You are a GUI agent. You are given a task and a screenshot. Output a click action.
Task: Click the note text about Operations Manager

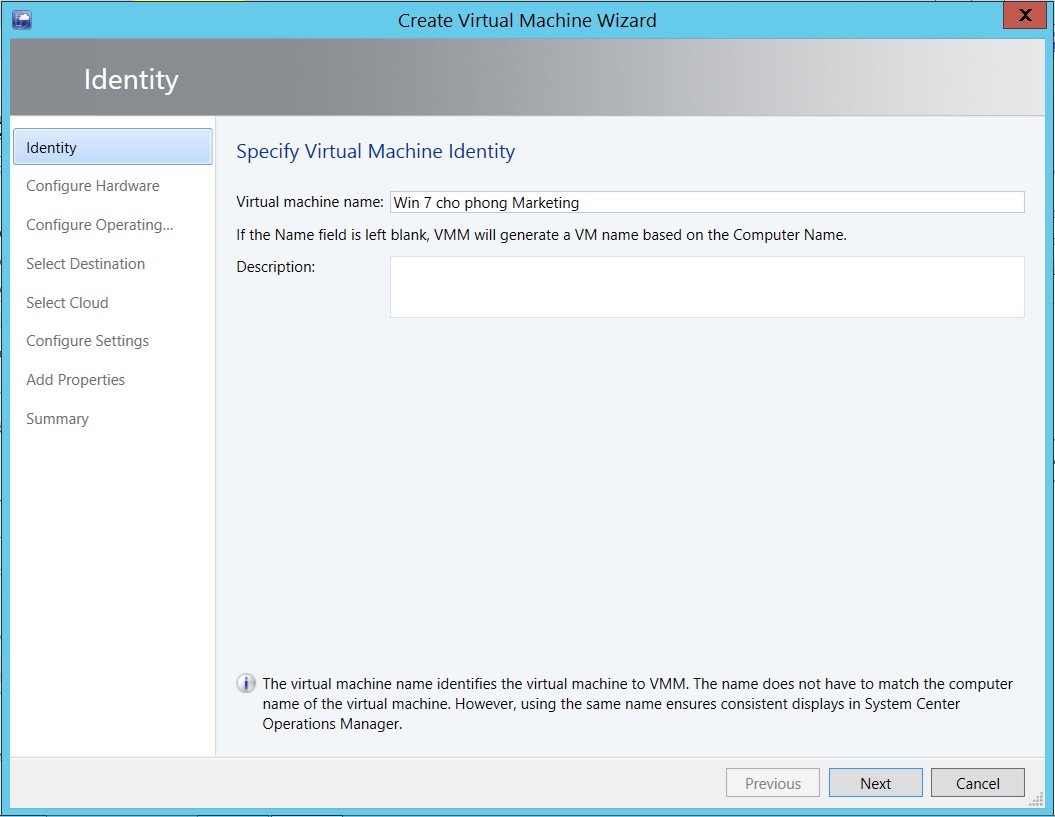637,704
